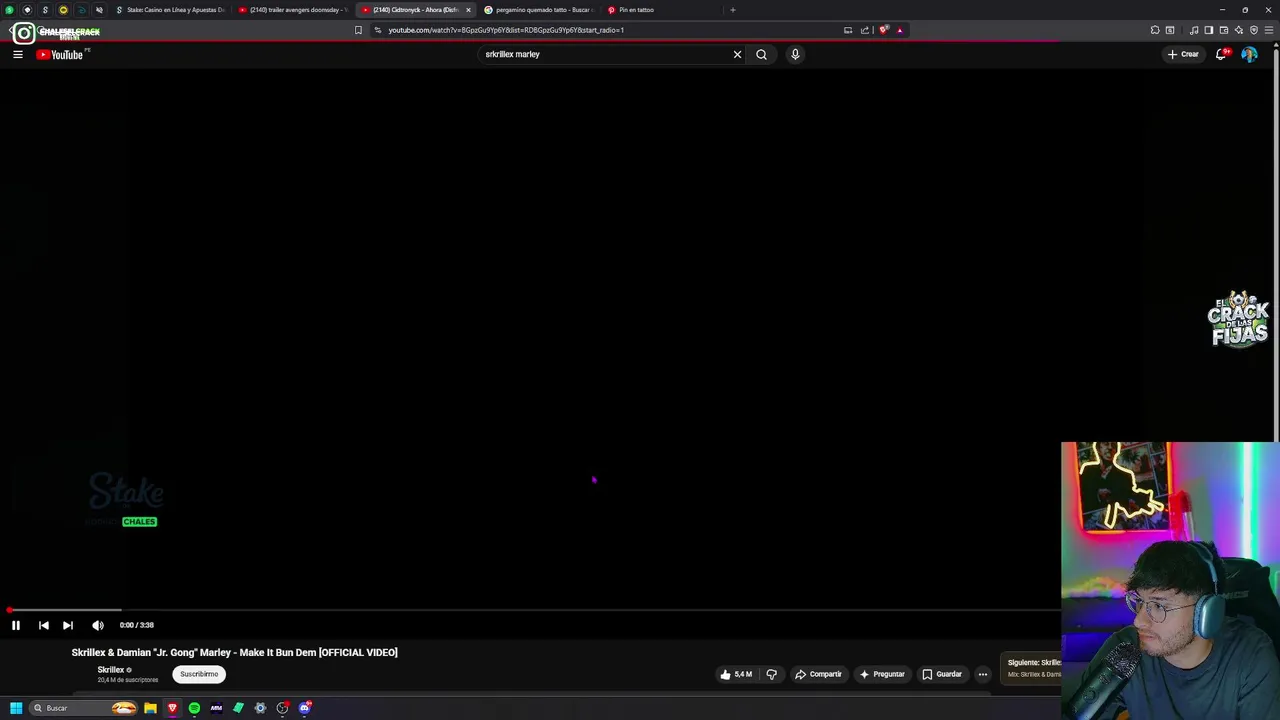The height and width of the screenshot is (720, 1280).
Task: Click the browser address bar URL
Action: 506,30
